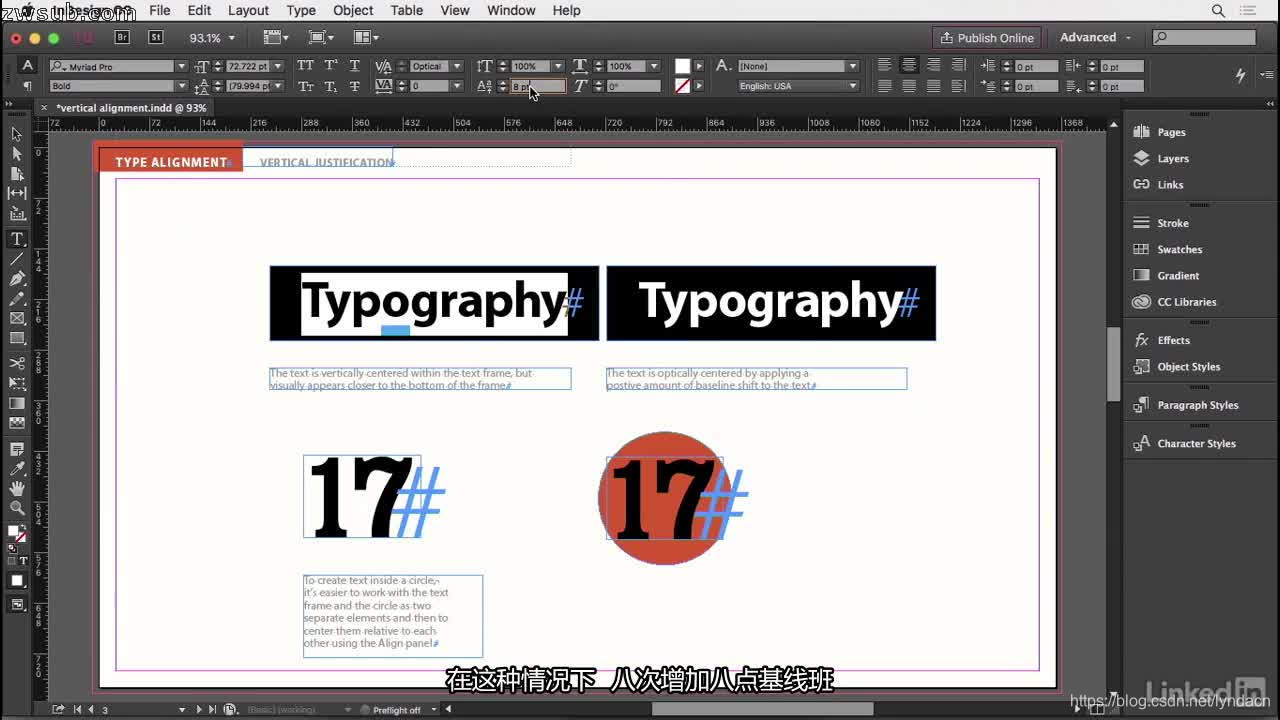Screen dimensions: 1280x720
Task: Toggle All Caps formatting
Action: point(304,65)
